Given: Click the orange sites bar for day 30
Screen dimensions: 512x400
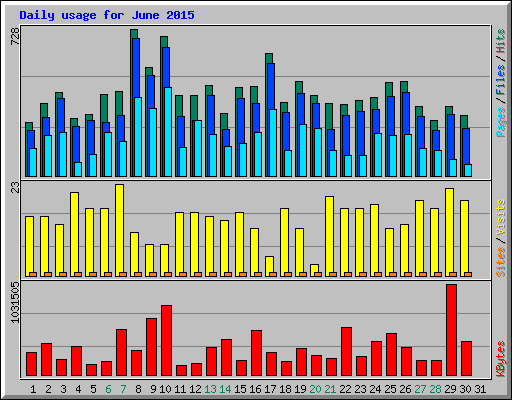Looking at the screenshot, I should (x=468, y=274).
